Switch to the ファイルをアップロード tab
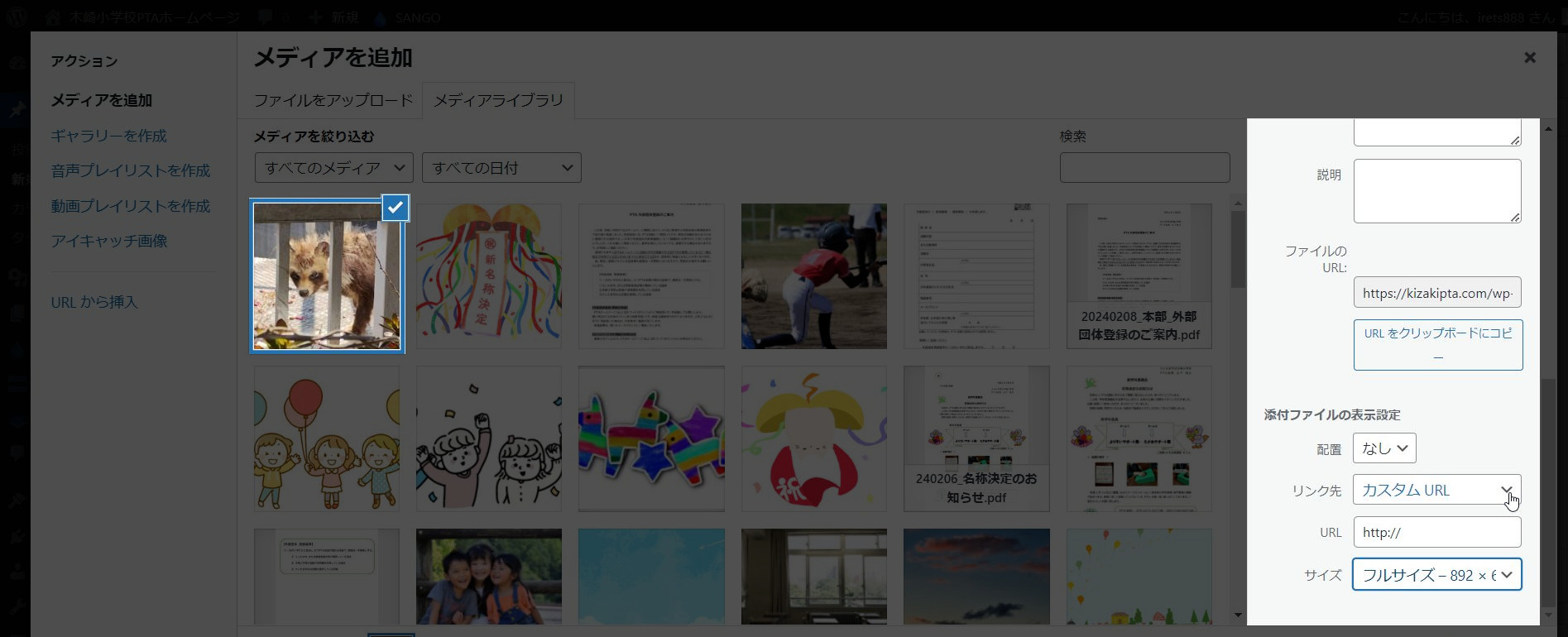 pyautogui.click(x=333, y=100)
